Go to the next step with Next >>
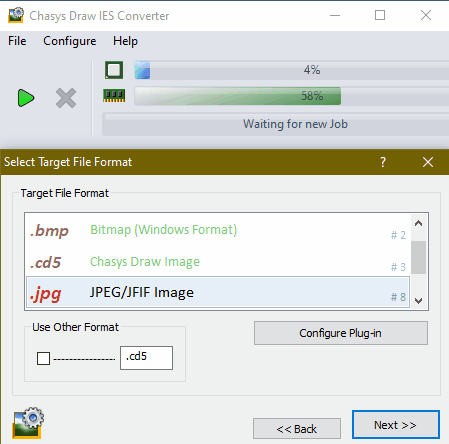 (x=396, y=425)
